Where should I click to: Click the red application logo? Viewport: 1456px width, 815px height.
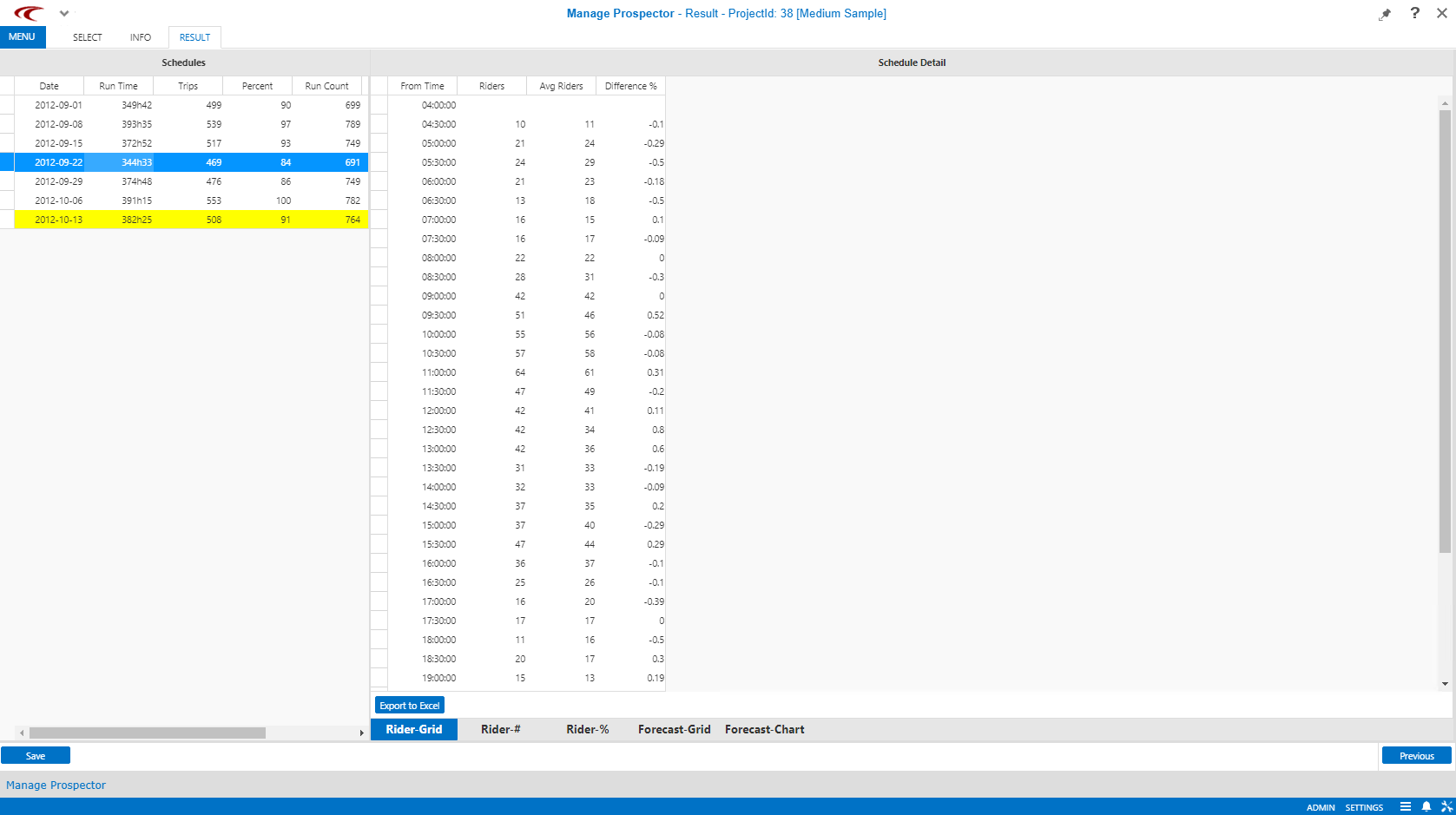pyautogui.click(x=30, y=13)
